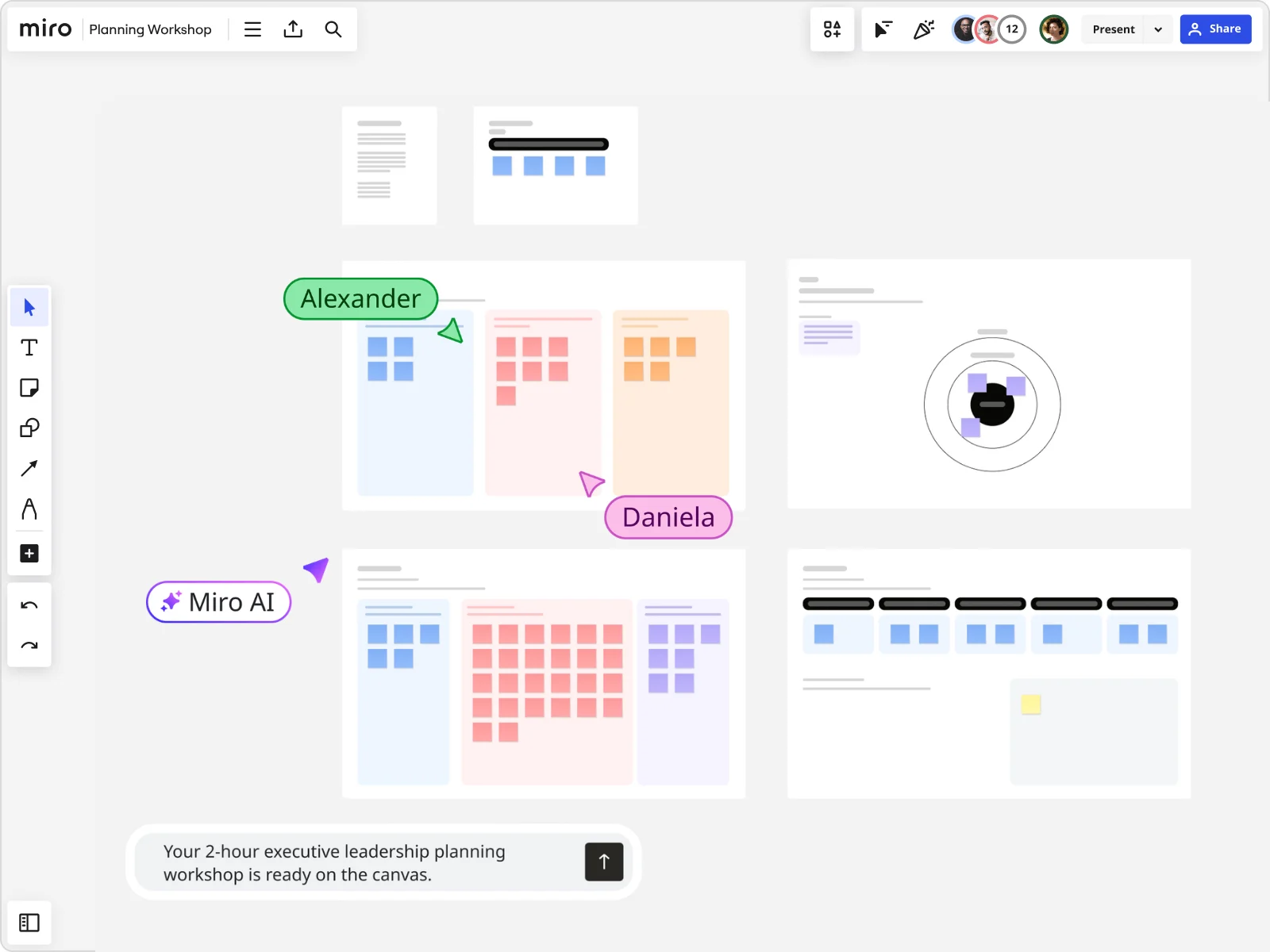Click the Present button
1270x952 pixels.
point(1113,29)
